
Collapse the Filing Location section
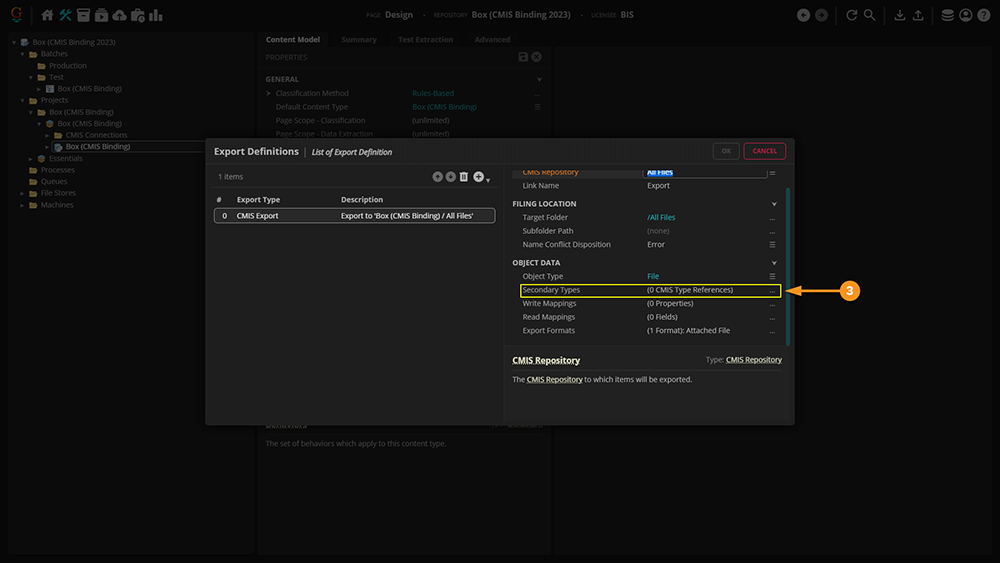(774, 204)
